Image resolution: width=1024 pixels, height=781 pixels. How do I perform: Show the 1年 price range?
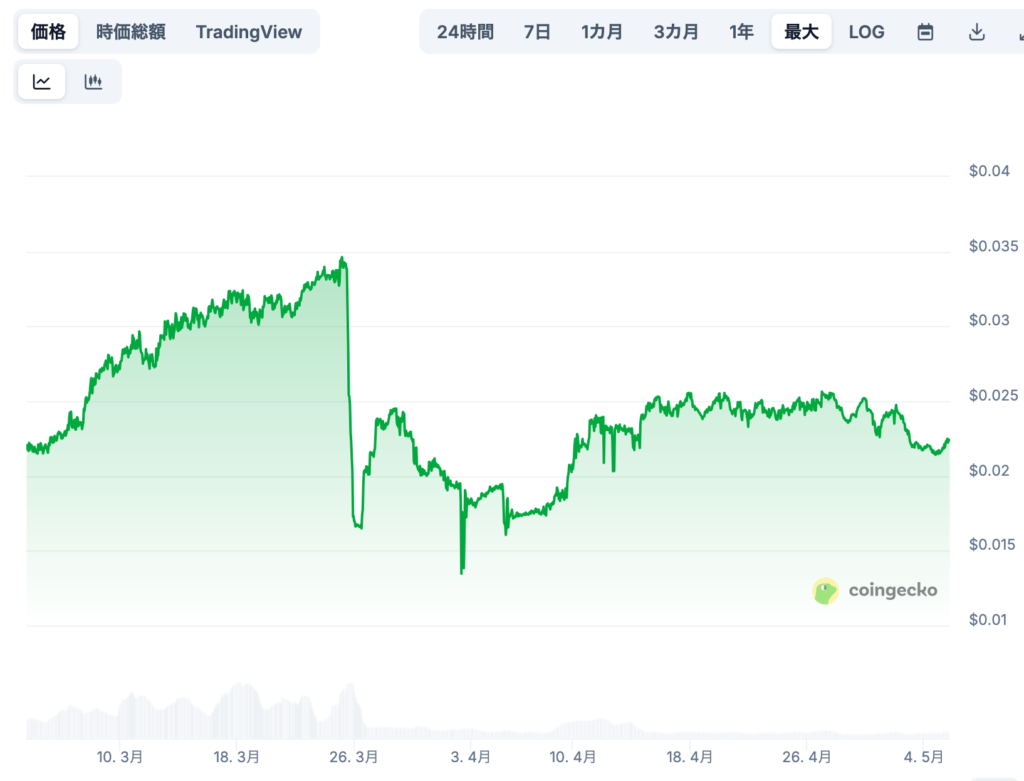(x=741, y=32)
